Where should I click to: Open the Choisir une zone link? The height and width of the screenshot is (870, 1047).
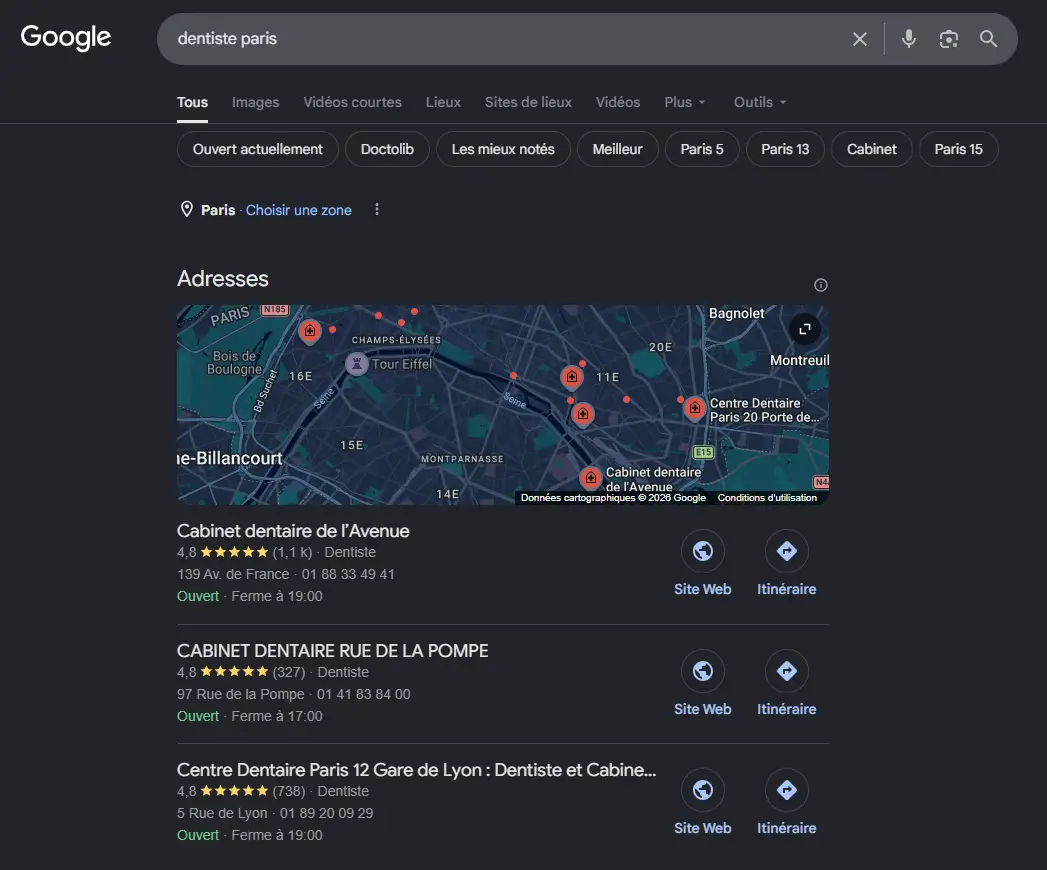pyautogui.click(x=298, y=210)
